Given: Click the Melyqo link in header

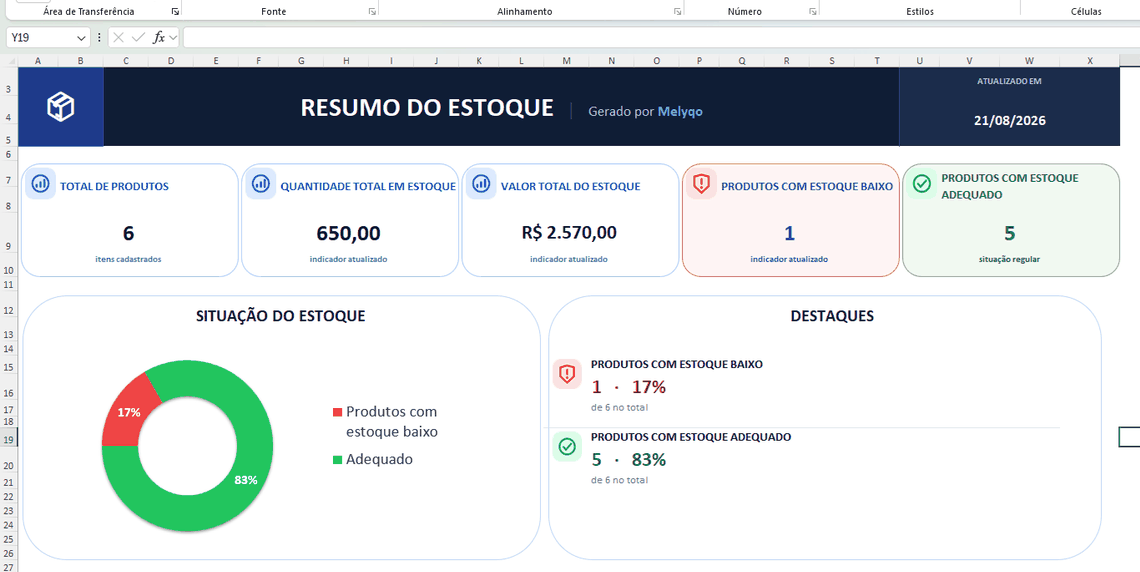Looking at the screenshot, I should click(x=681, y=111).
